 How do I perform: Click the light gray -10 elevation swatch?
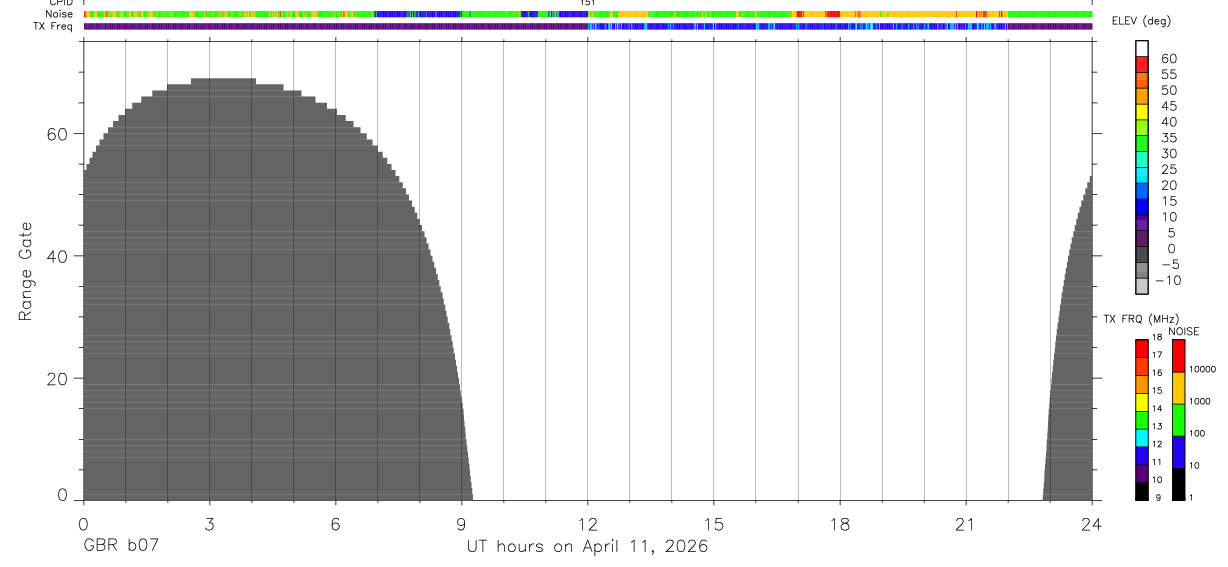point(1142,286)
